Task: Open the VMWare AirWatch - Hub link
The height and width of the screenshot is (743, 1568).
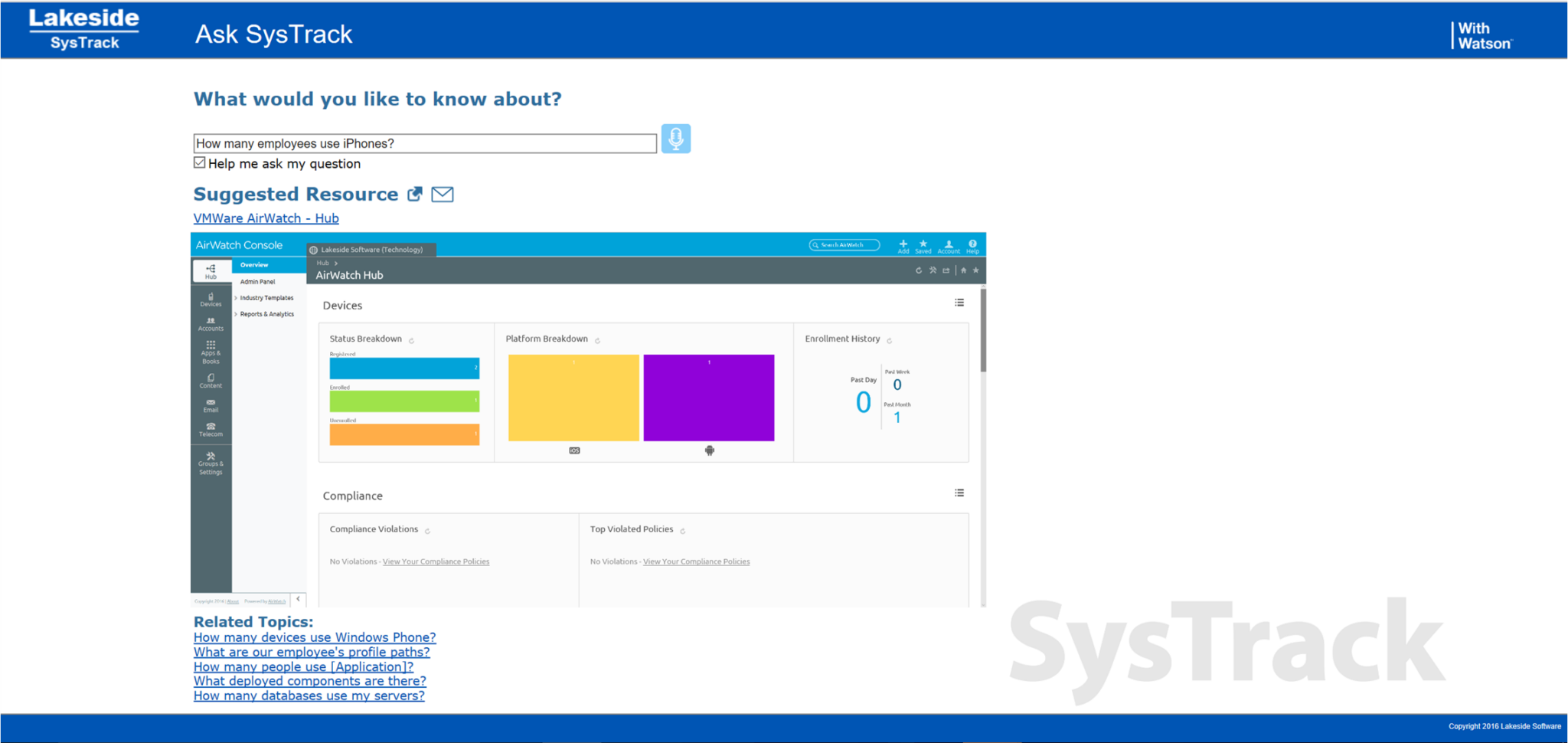Action: pyautogui.click(x=266, y=218)
